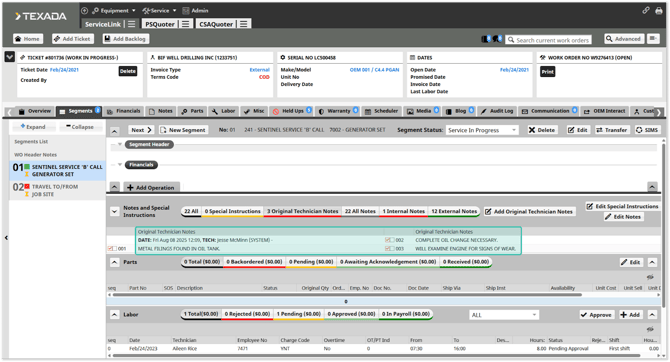Click the hide columns eye icon in Parts
The image size is (670, 362).
coord(650,277)
